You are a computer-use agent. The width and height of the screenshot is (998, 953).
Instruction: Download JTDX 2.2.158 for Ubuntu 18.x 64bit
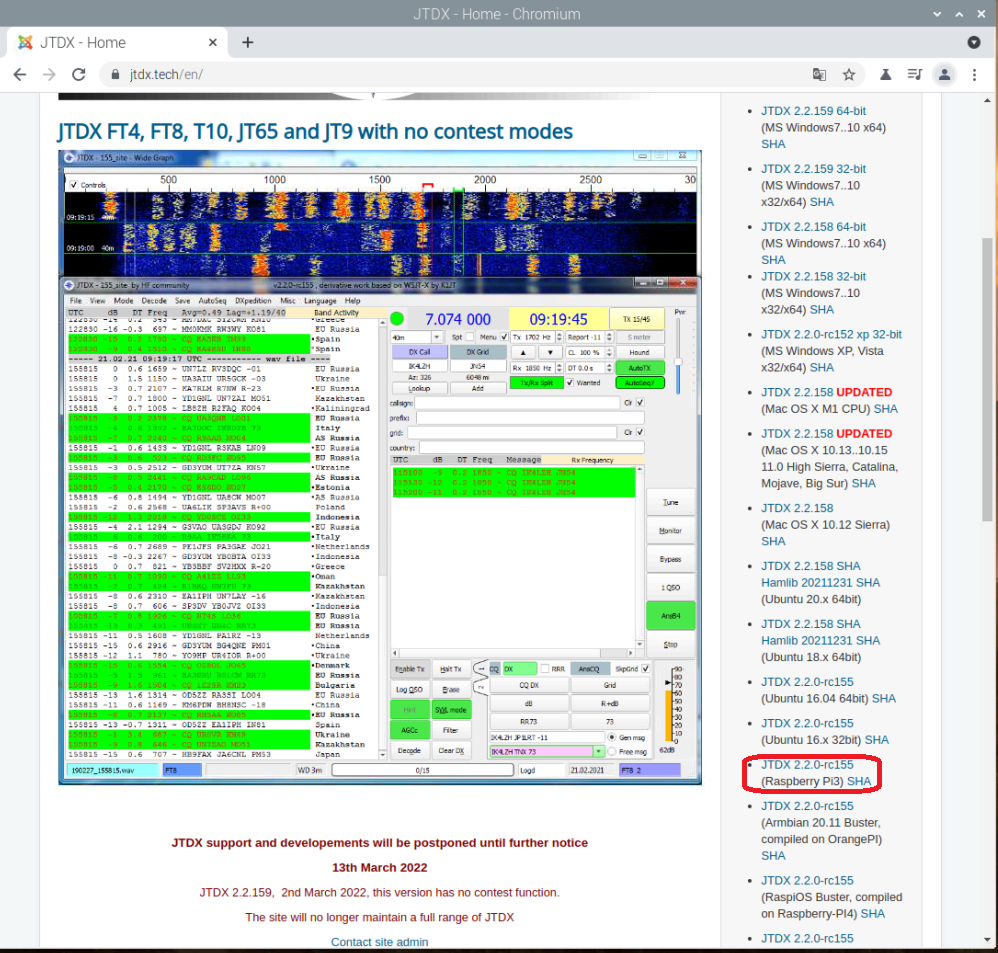(797, 624)
